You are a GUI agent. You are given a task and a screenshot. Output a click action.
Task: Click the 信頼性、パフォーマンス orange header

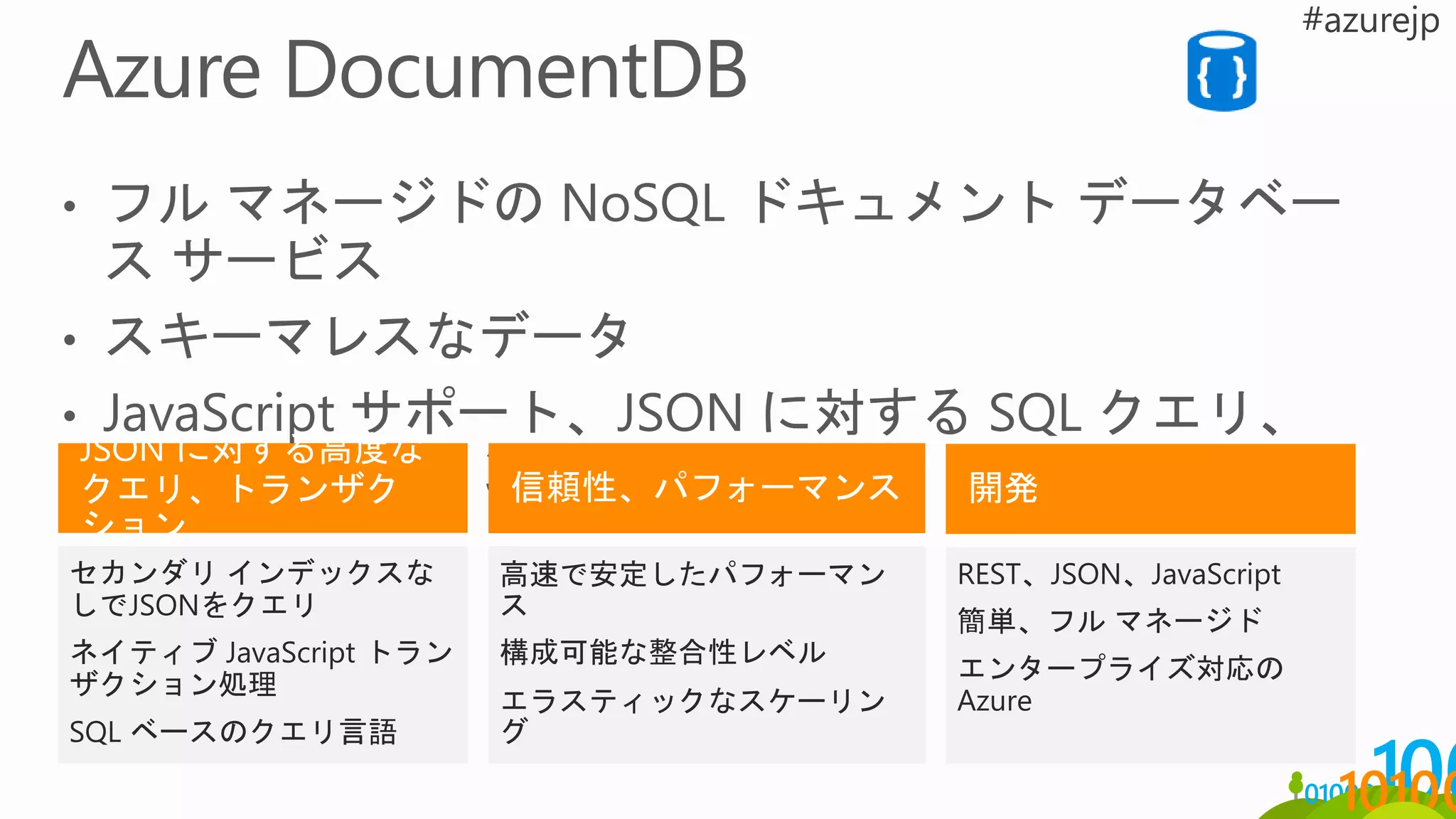point(707,488)
